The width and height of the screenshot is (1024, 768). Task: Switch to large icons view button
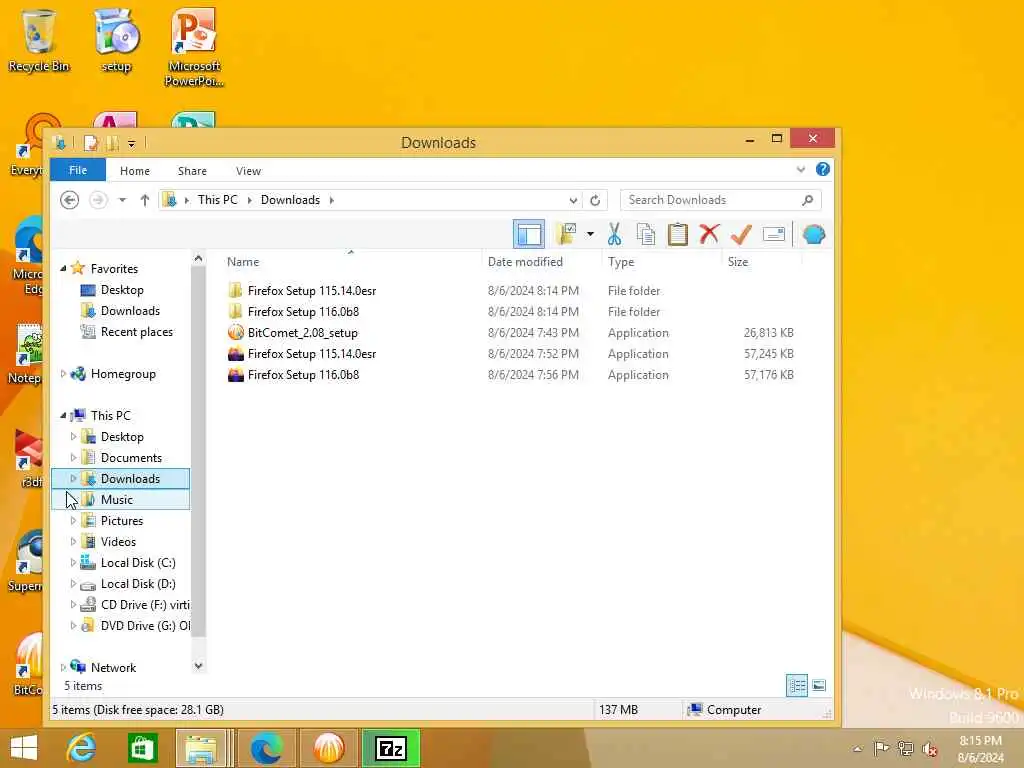coord(819,686)
